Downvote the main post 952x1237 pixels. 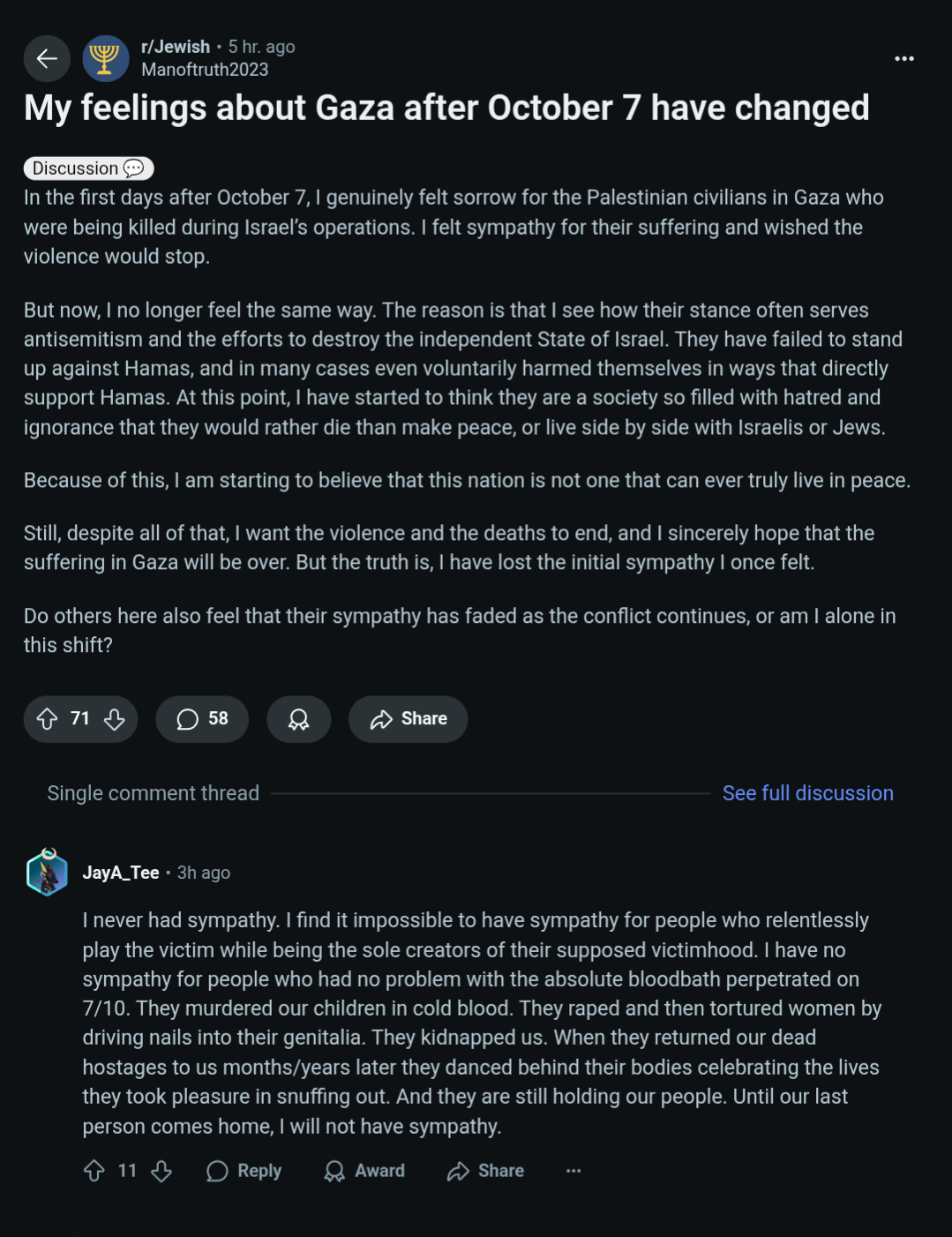115,719
